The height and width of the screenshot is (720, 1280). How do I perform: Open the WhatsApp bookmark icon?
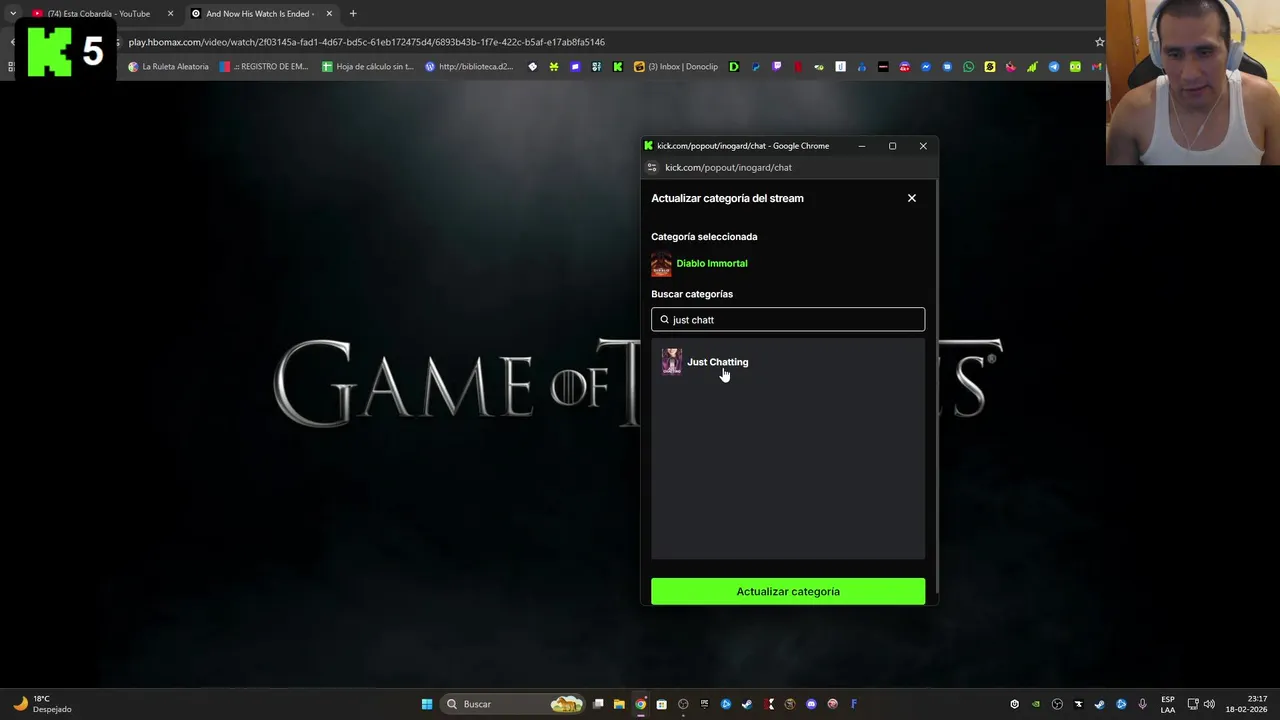968,67
